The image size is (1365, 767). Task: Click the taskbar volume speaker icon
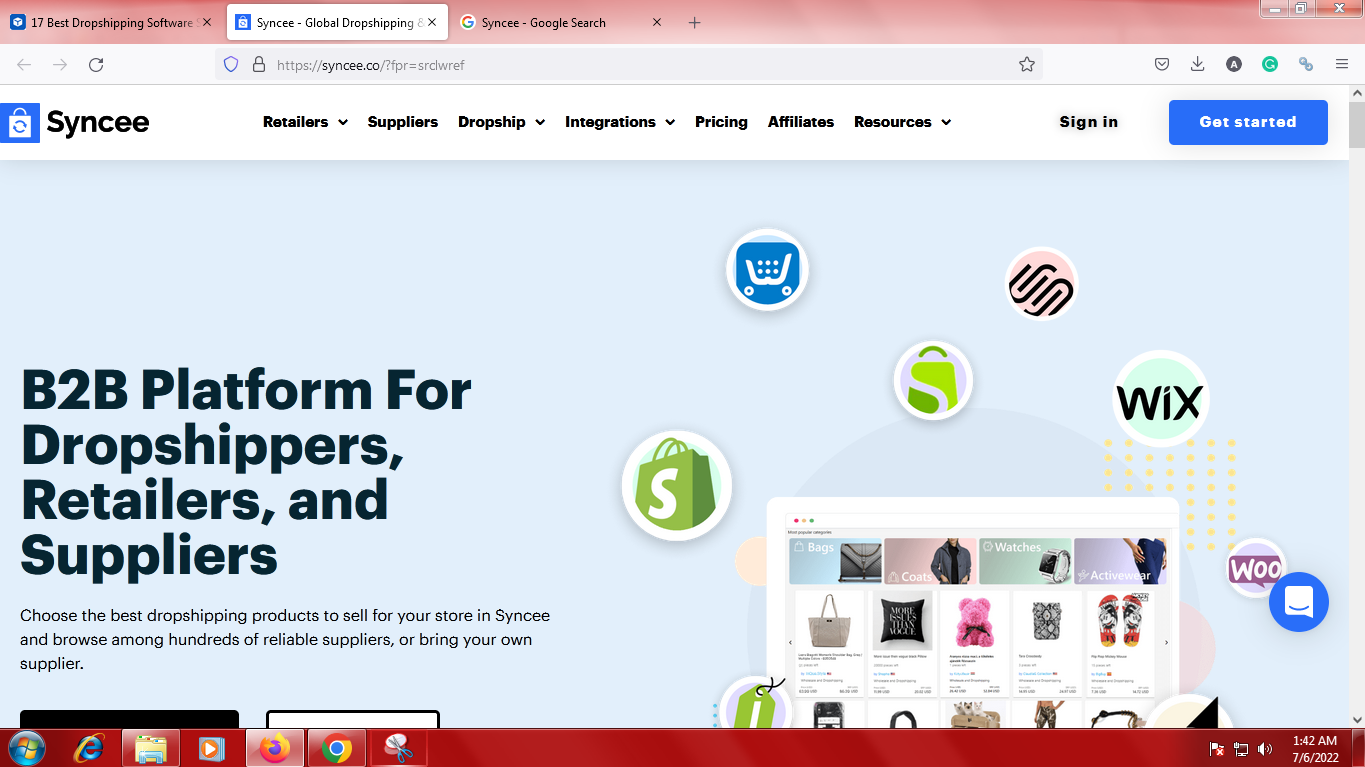[x=1265, y=749]
